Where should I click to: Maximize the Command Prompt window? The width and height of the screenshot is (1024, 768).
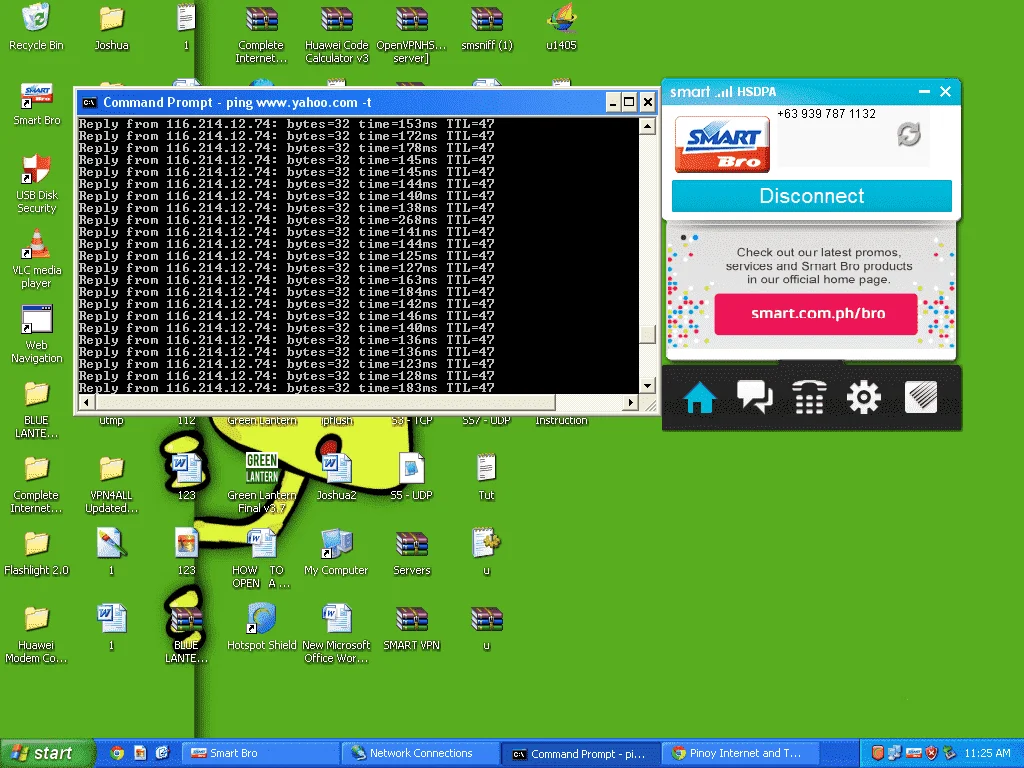point(629,102)
